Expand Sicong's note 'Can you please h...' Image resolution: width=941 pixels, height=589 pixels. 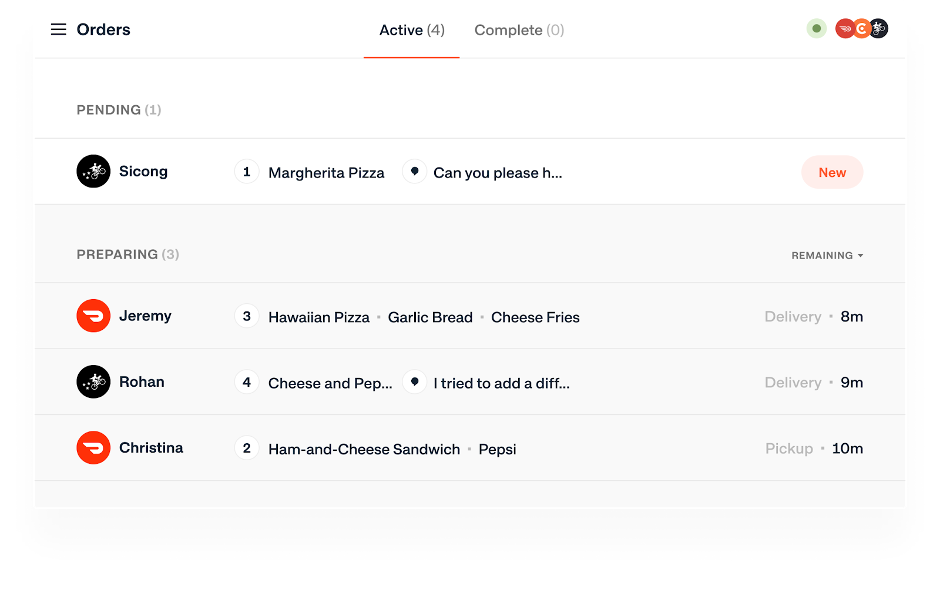point(497,173)
